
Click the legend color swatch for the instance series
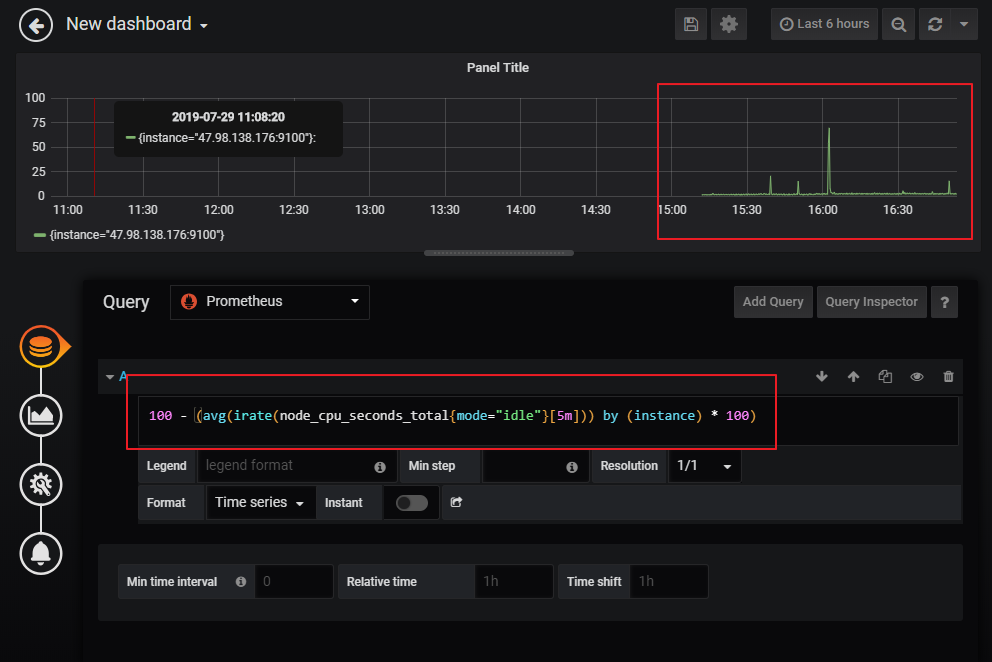39,235
